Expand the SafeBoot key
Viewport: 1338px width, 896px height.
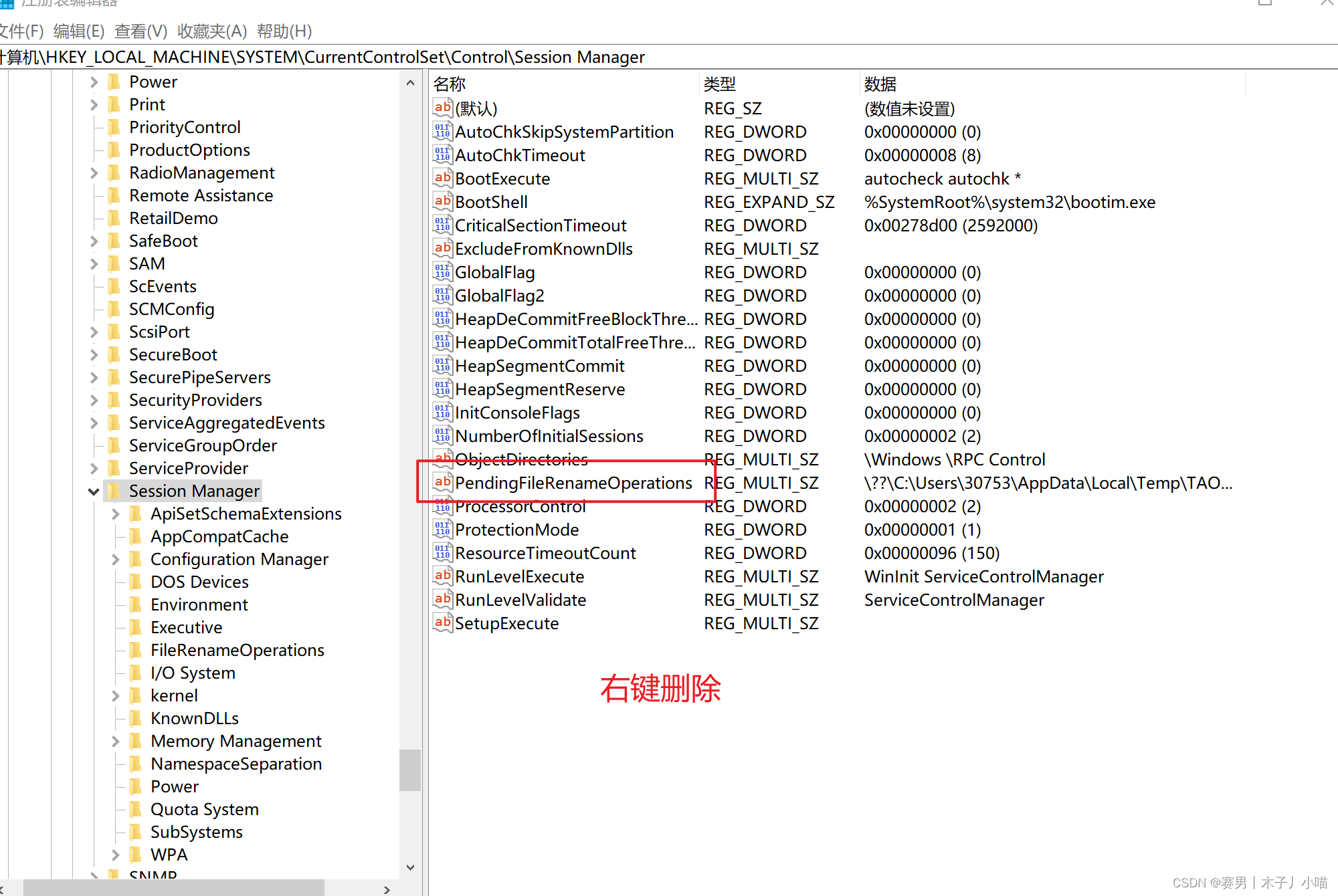[94, 241]
